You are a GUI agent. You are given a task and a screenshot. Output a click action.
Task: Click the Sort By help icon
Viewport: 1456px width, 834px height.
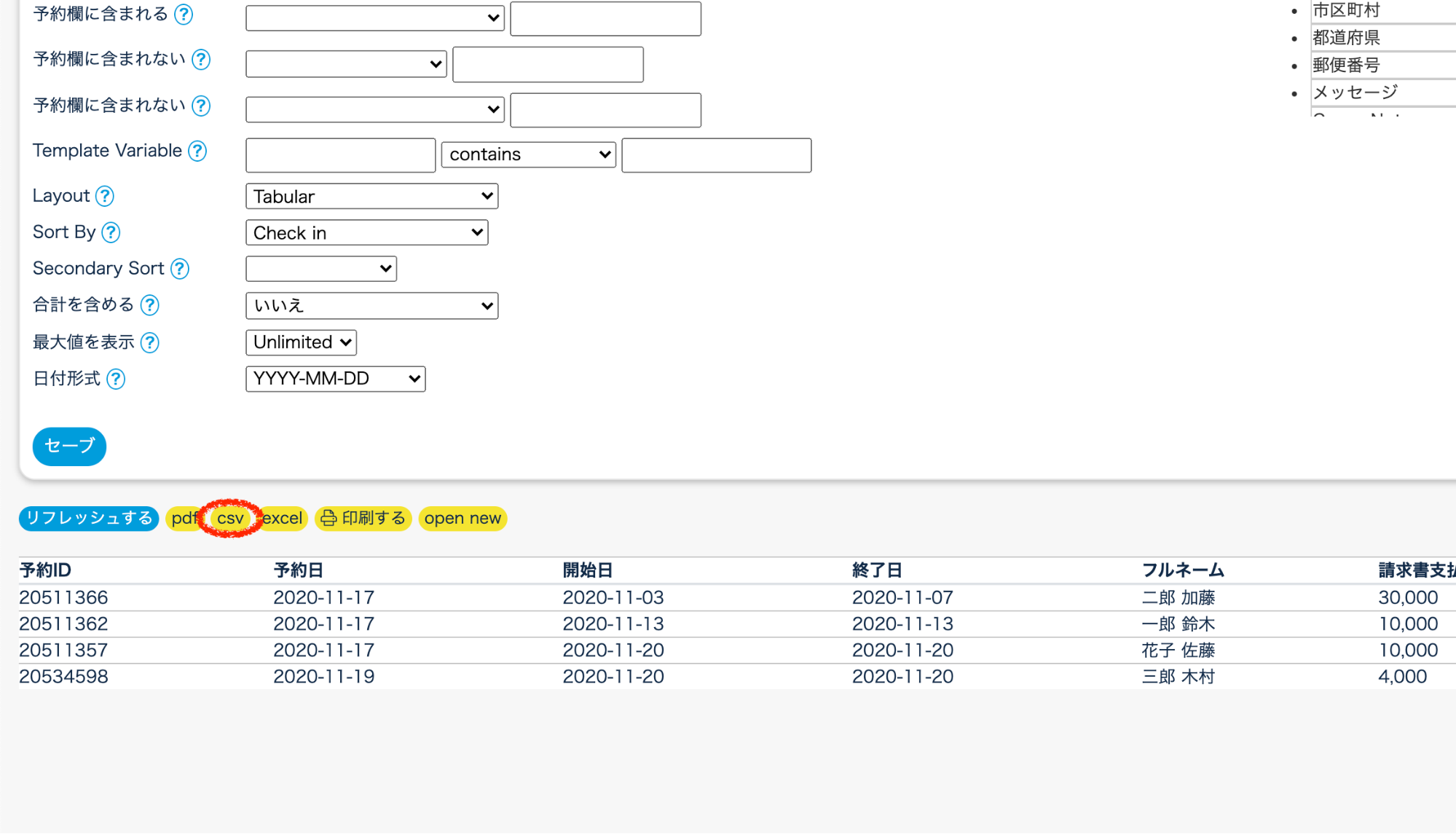tap(111, 232)
